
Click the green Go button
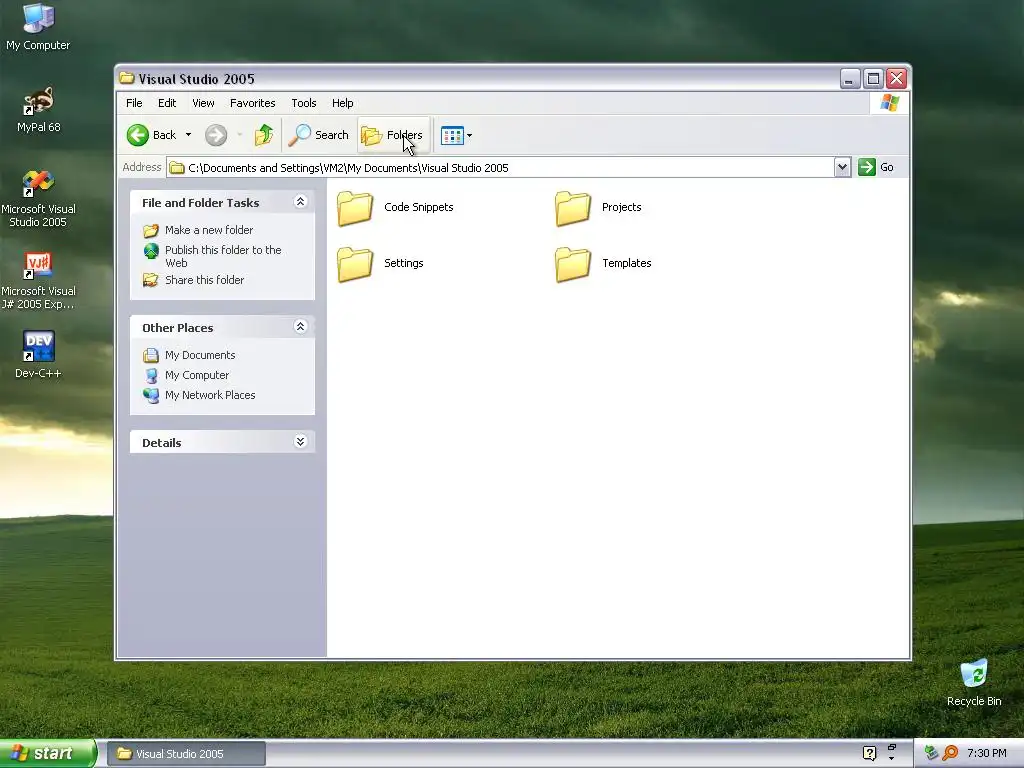point(876,167)
